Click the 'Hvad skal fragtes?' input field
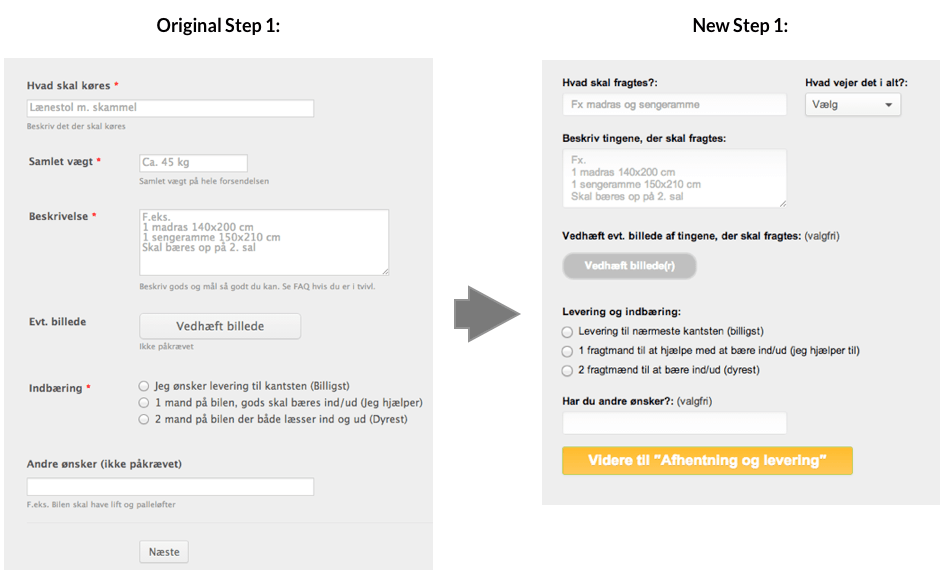 click(675, 105)
